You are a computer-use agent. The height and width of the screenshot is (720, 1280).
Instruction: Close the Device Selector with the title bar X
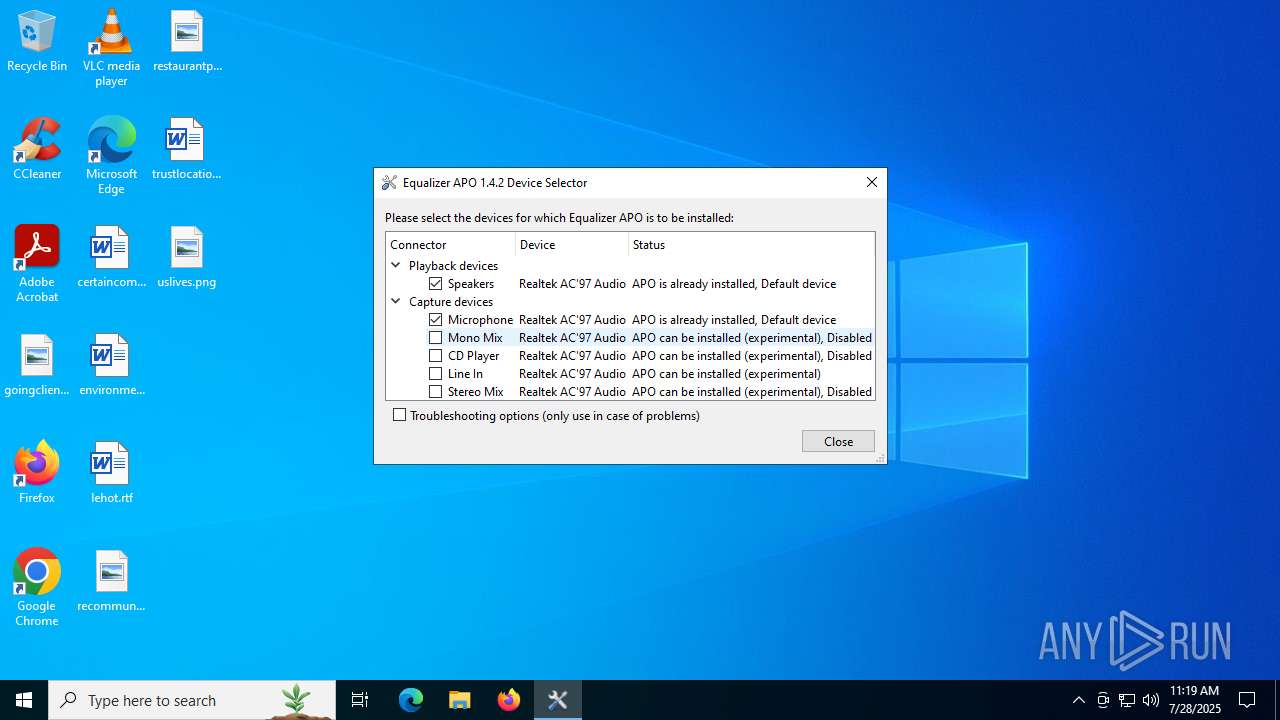click(872, 182)
